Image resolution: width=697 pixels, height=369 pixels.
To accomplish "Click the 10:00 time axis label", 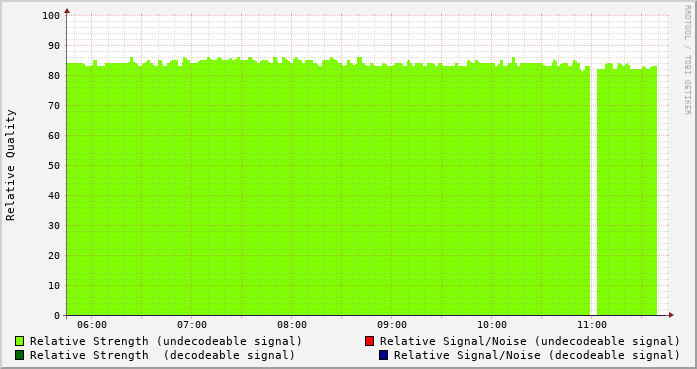I will point(492,325).
